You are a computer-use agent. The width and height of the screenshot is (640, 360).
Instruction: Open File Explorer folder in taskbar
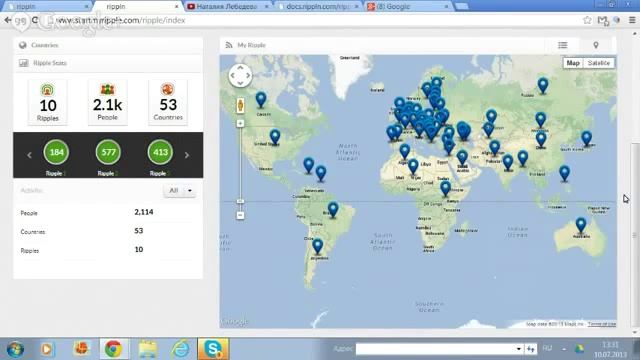tap(147, 349)
